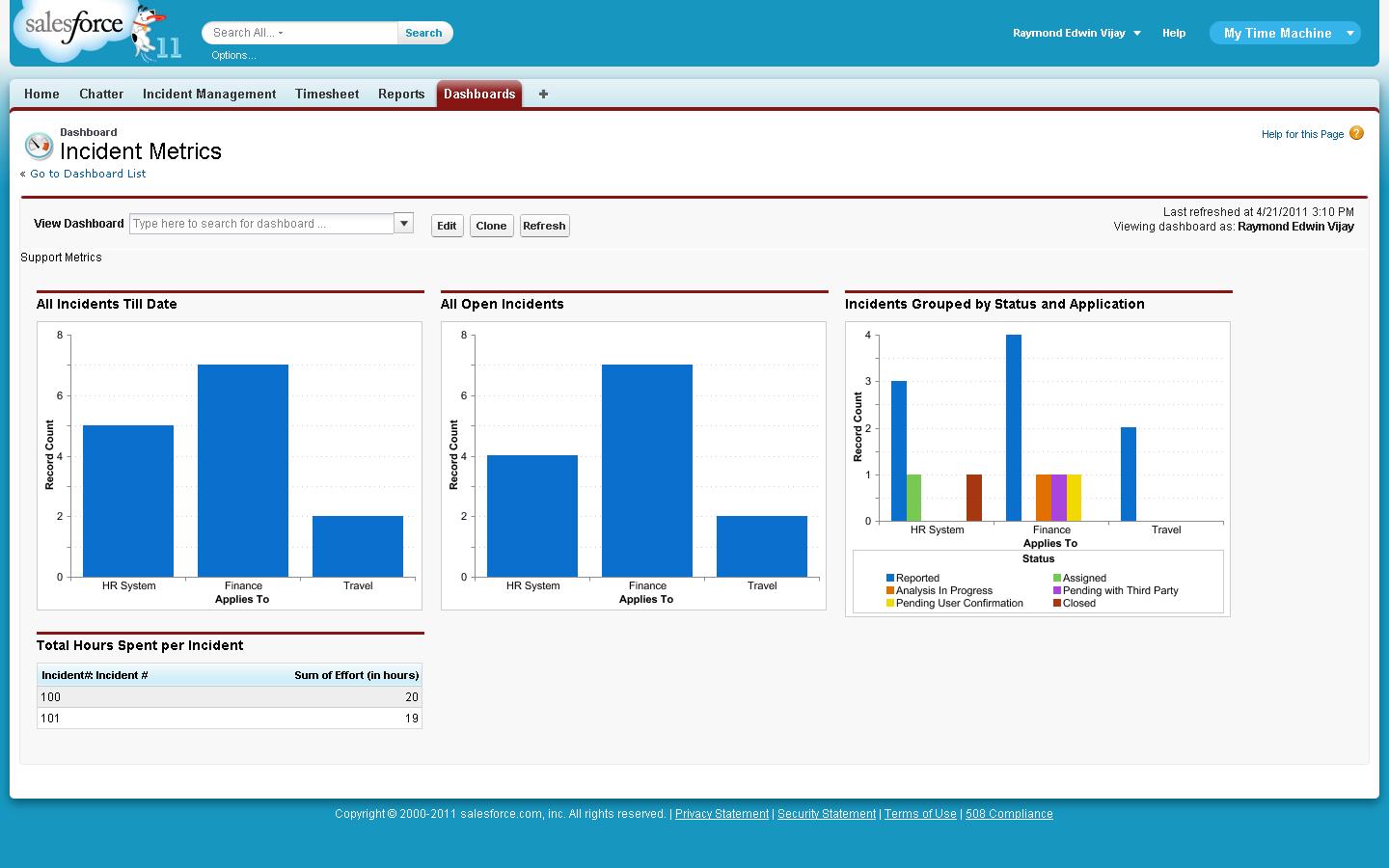Click the green Assigned legend swatch
This screenshot has width=1389, height=868.
tap(1057, 579)
